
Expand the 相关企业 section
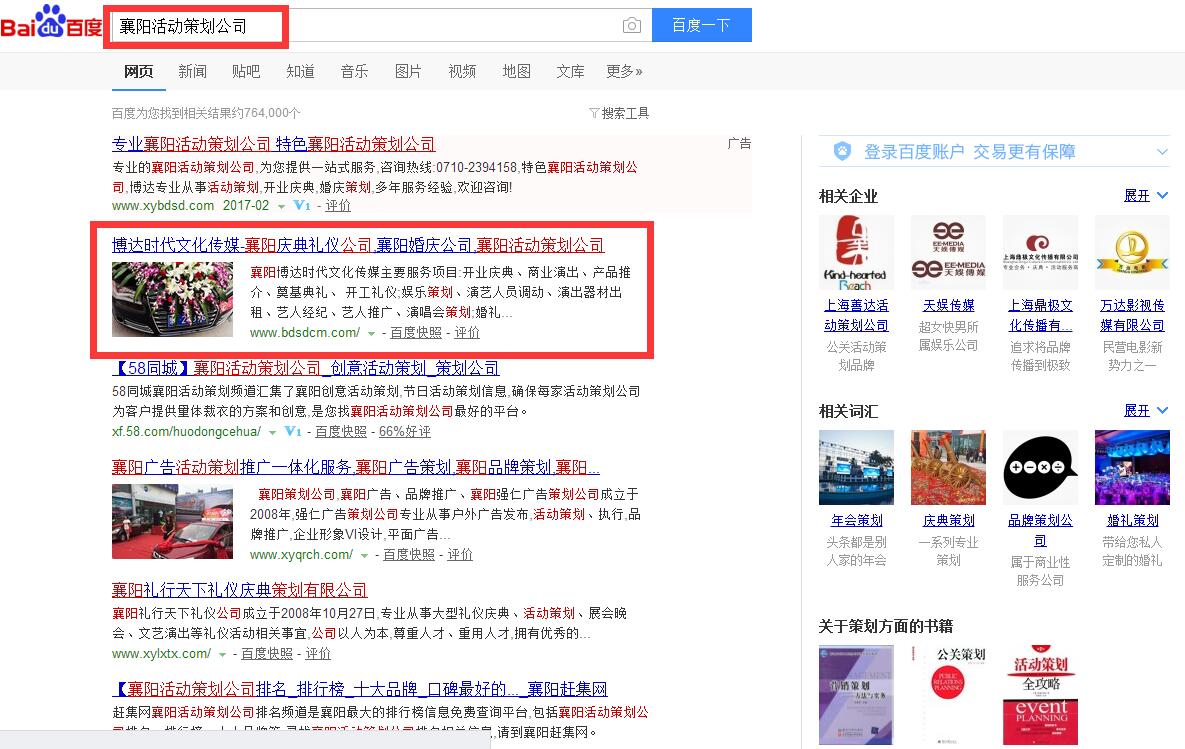1146,196
